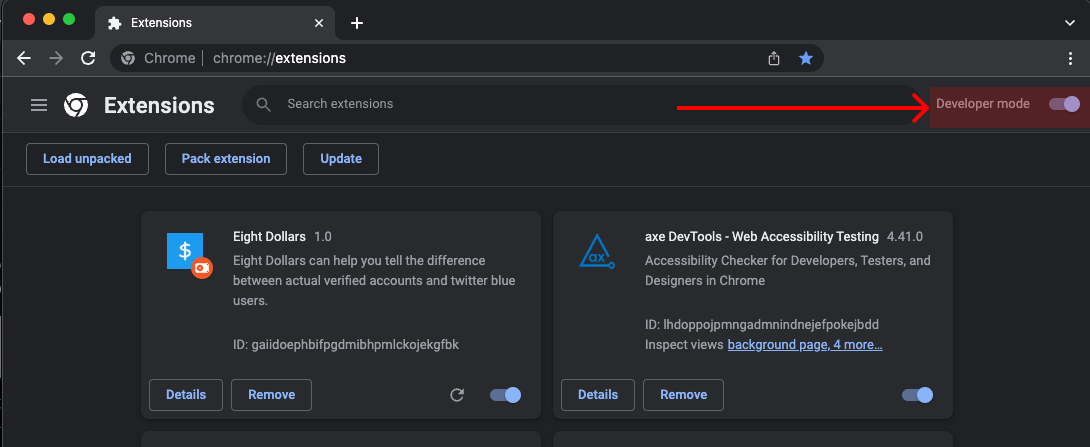The width and height of the screenshot is (1090, 447).
Task: Disable the axe DevTools extension toggle
Action: [918, 395]
